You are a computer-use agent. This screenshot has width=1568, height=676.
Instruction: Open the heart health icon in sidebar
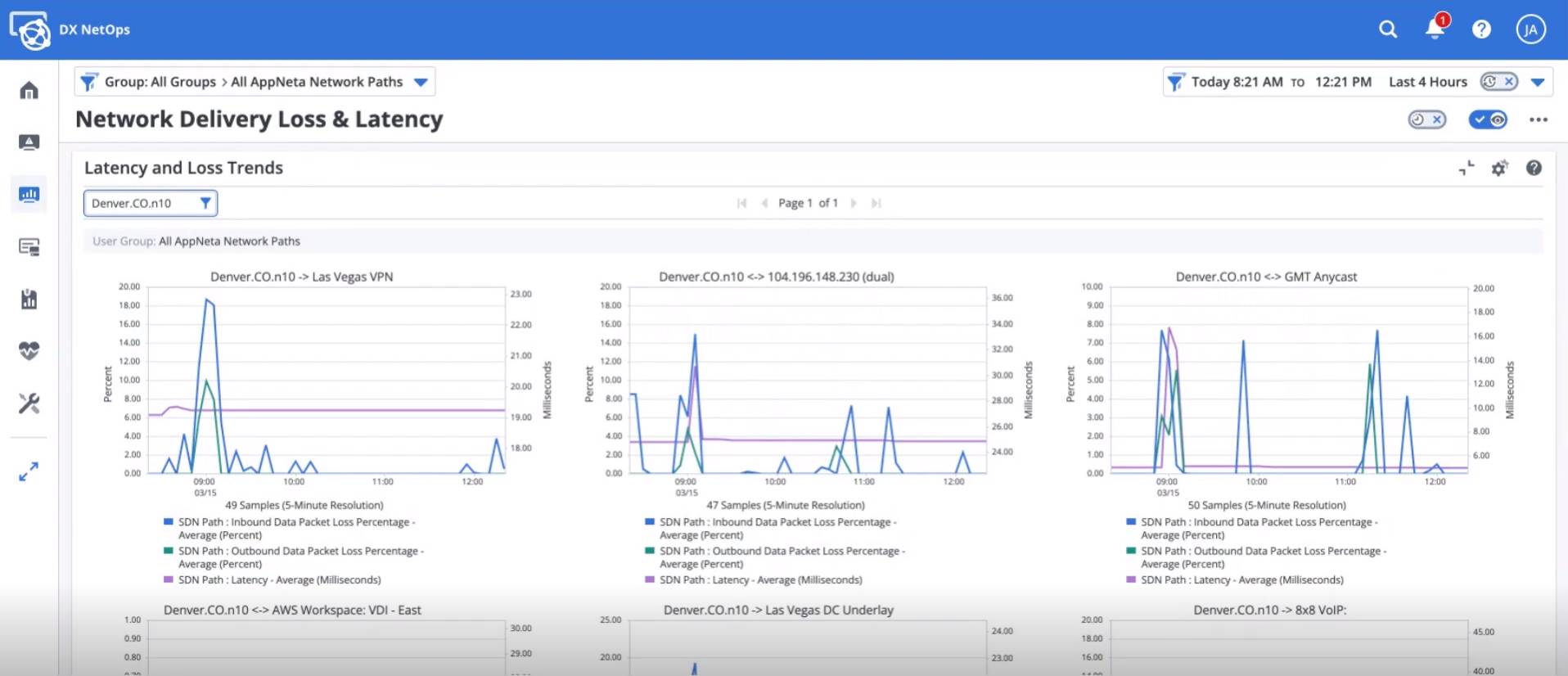click(29, 351)
